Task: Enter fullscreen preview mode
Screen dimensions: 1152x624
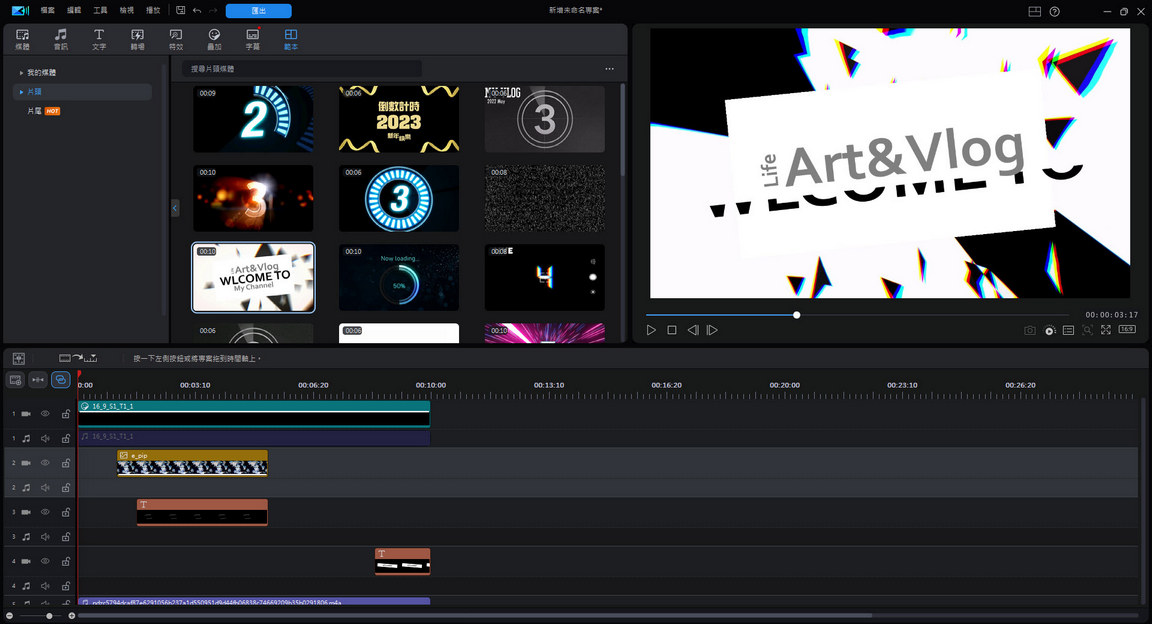Action: pos(1105,330)
